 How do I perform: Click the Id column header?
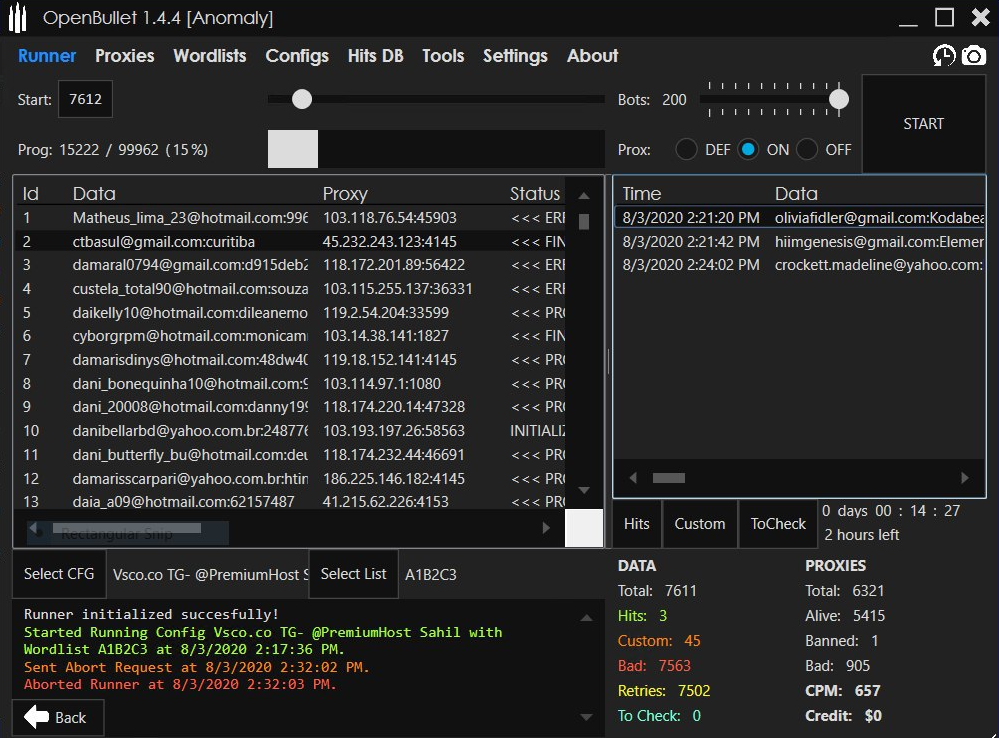point(31,194)
